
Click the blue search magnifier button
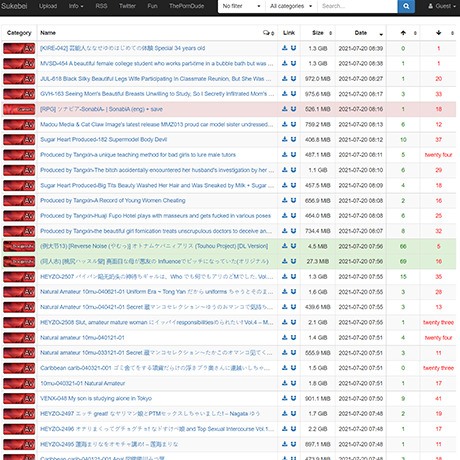tap(406, 6)
